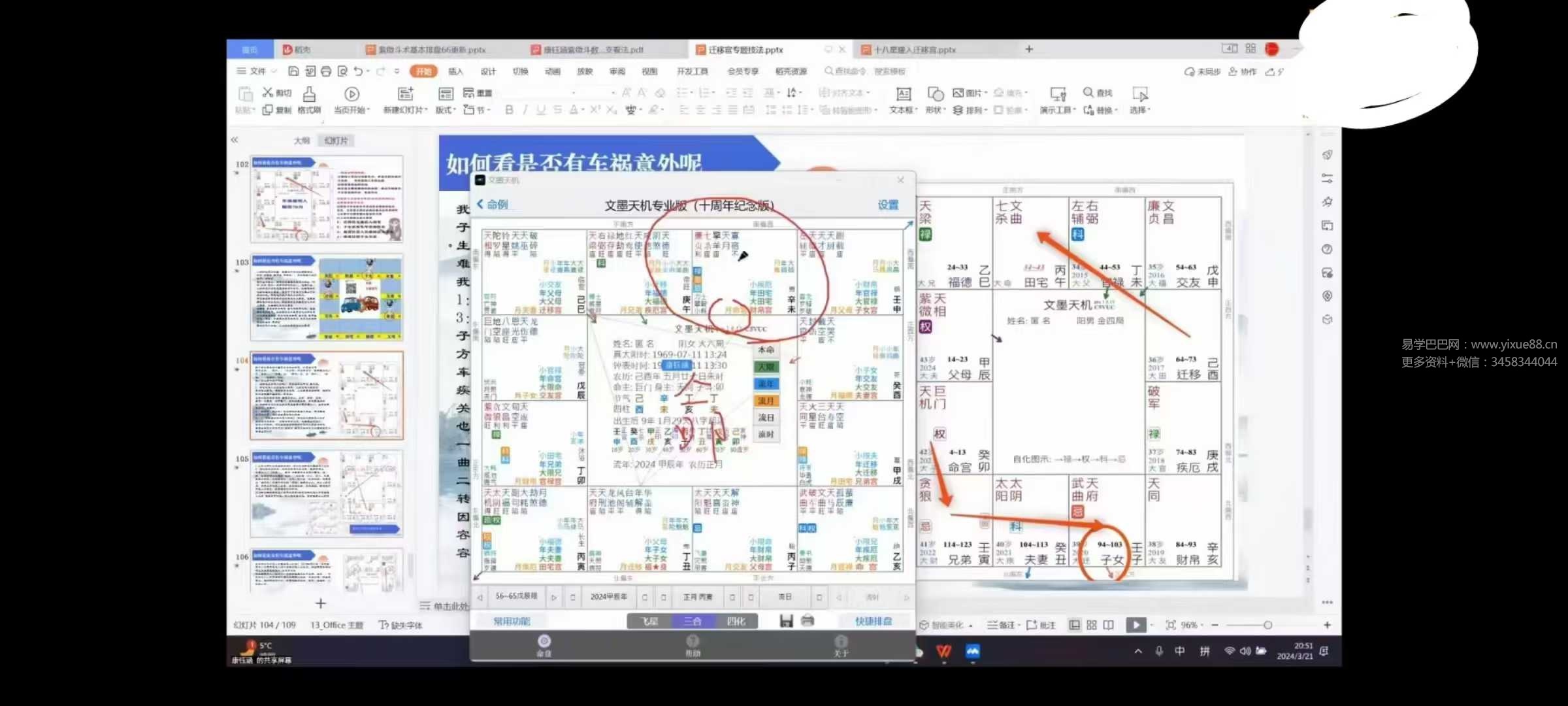
Task: Click the 协作 collaborate button
Action: pos(1243,71)
